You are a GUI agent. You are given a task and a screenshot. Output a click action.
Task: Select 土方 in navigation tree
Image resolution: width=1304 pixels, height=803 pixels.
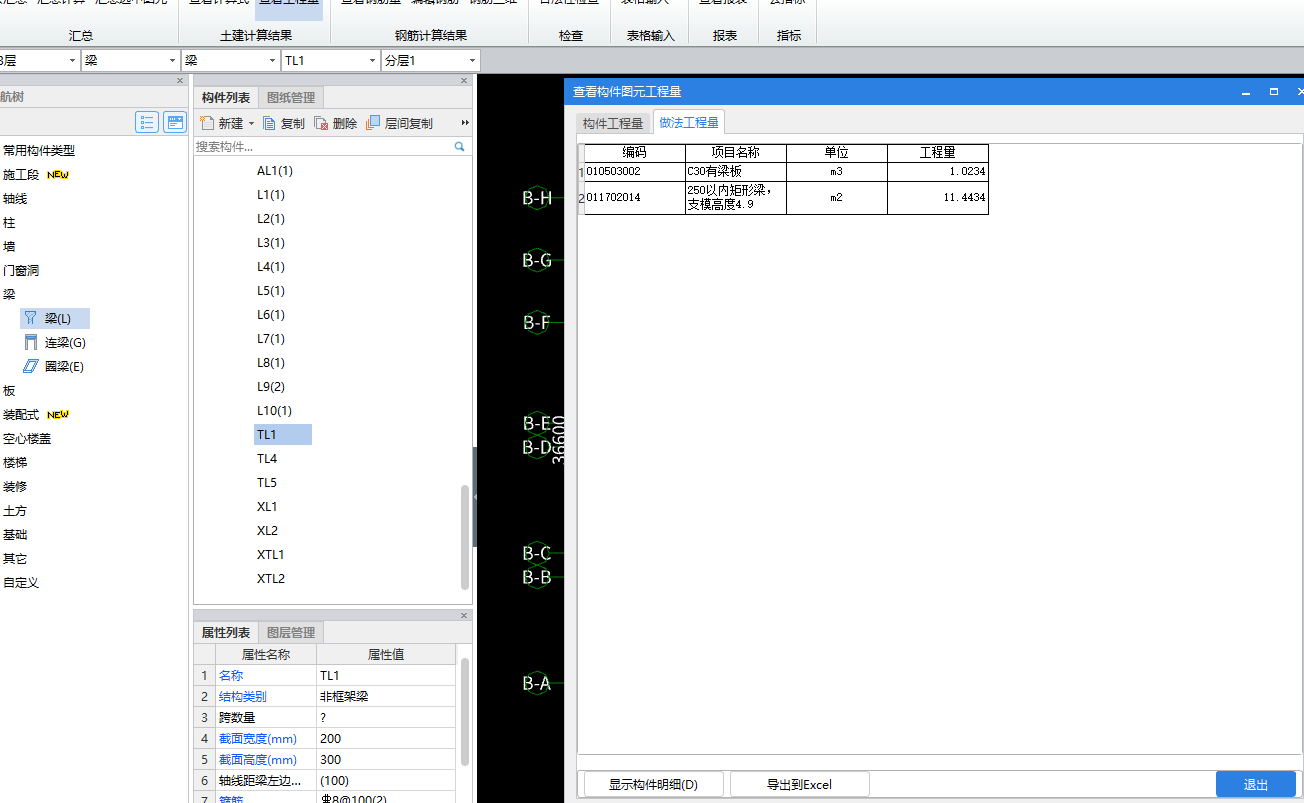point(15,510)
